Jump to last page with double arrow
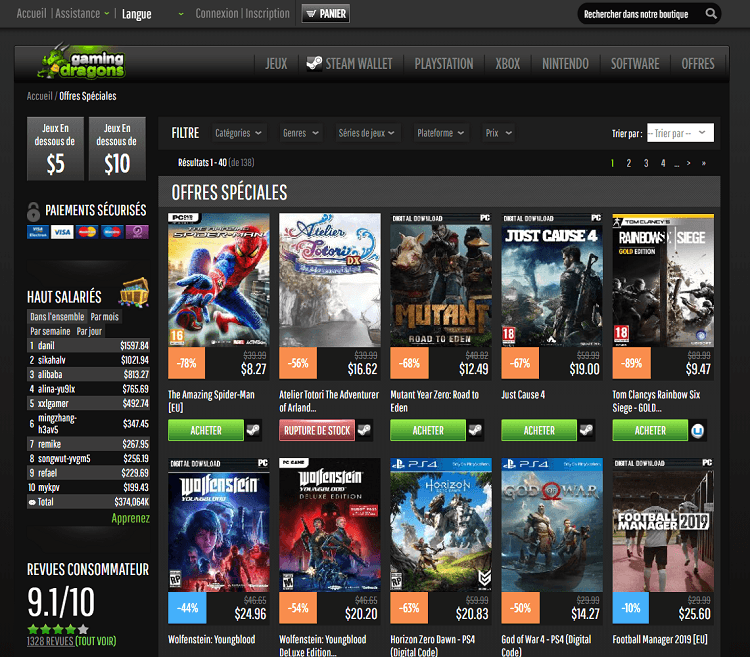The width and height of the screenshot is (750, 657). pos(704,163)
